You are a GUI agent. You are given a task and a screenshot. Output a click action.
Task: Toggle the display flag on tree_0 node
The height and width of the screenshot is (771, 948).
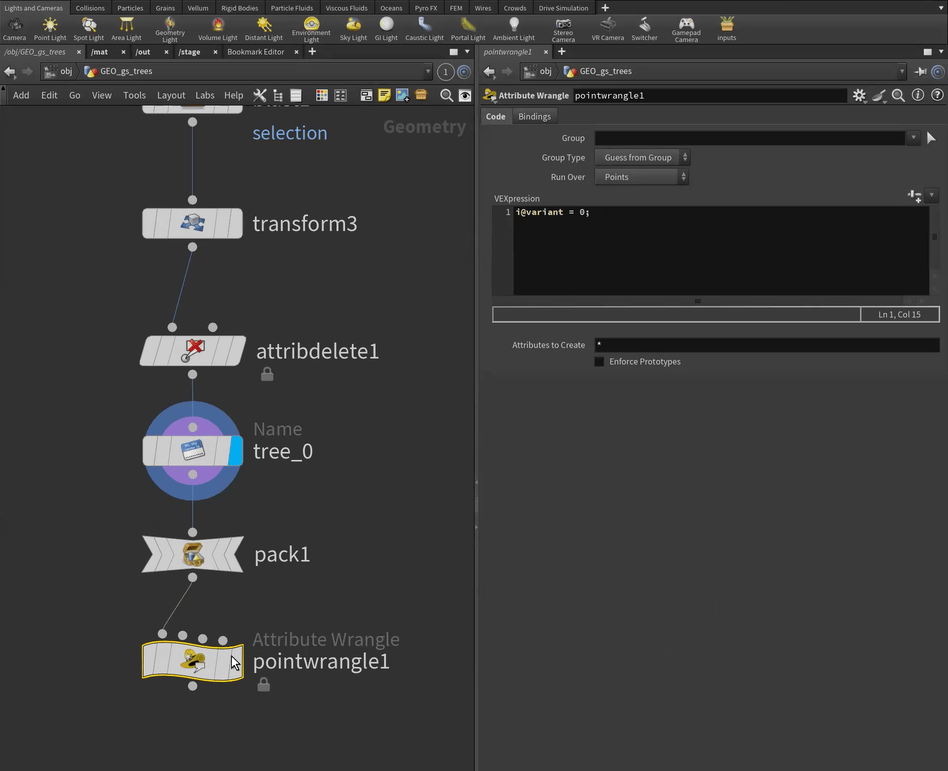(235, 451)
